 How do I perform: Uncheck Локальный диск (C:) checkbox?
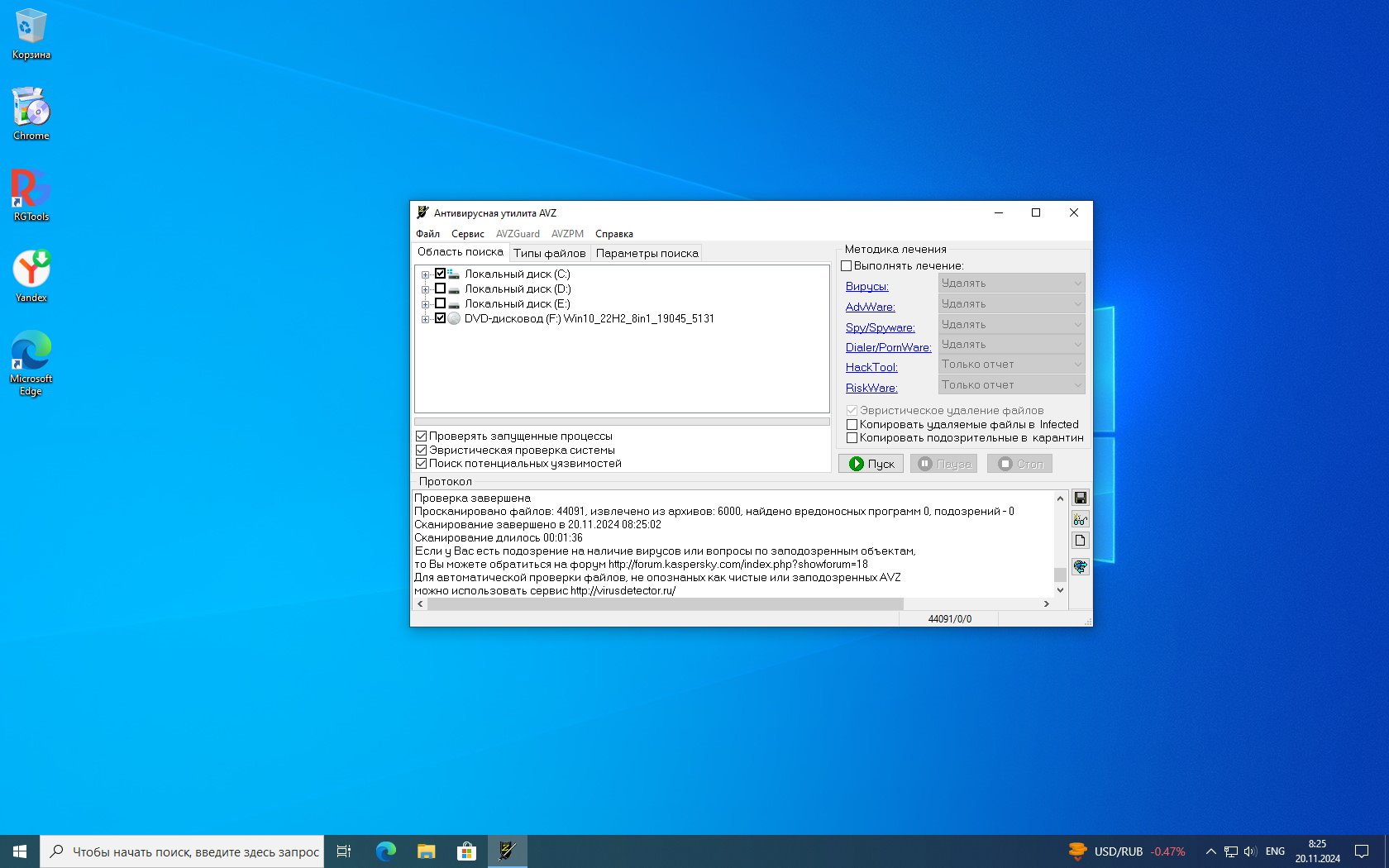tap(440, 274)
